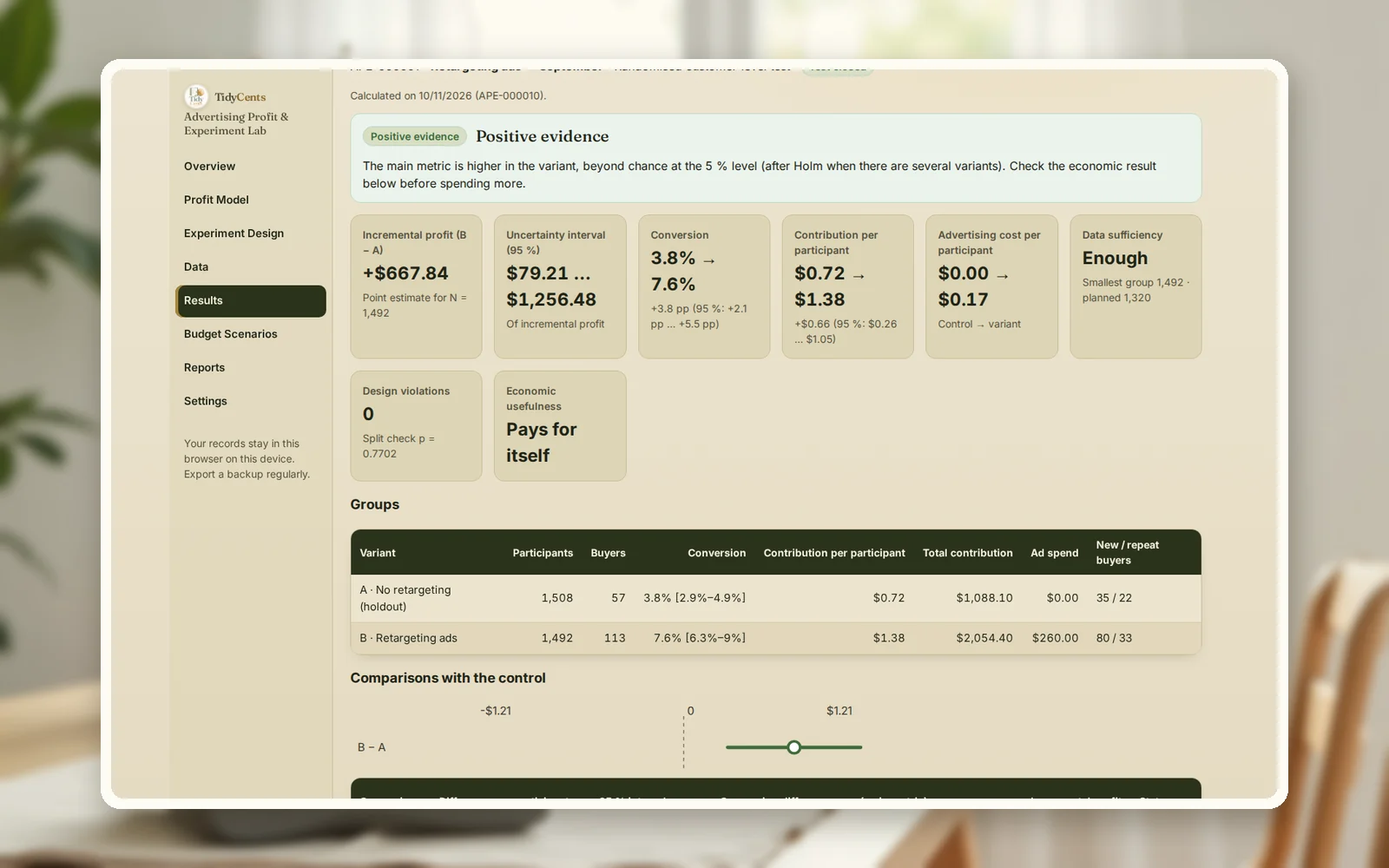Select the Results sidebar item

tap(251, 301)
